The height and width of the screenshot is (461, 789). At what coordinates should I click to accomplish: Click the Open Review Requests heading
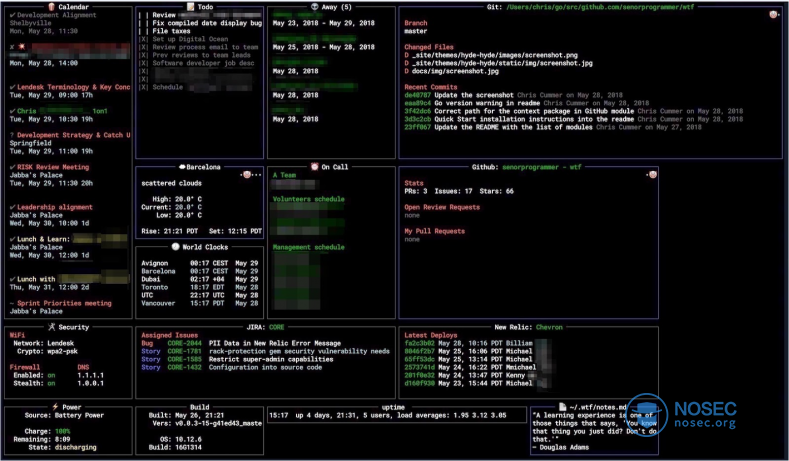click(442, 207)
